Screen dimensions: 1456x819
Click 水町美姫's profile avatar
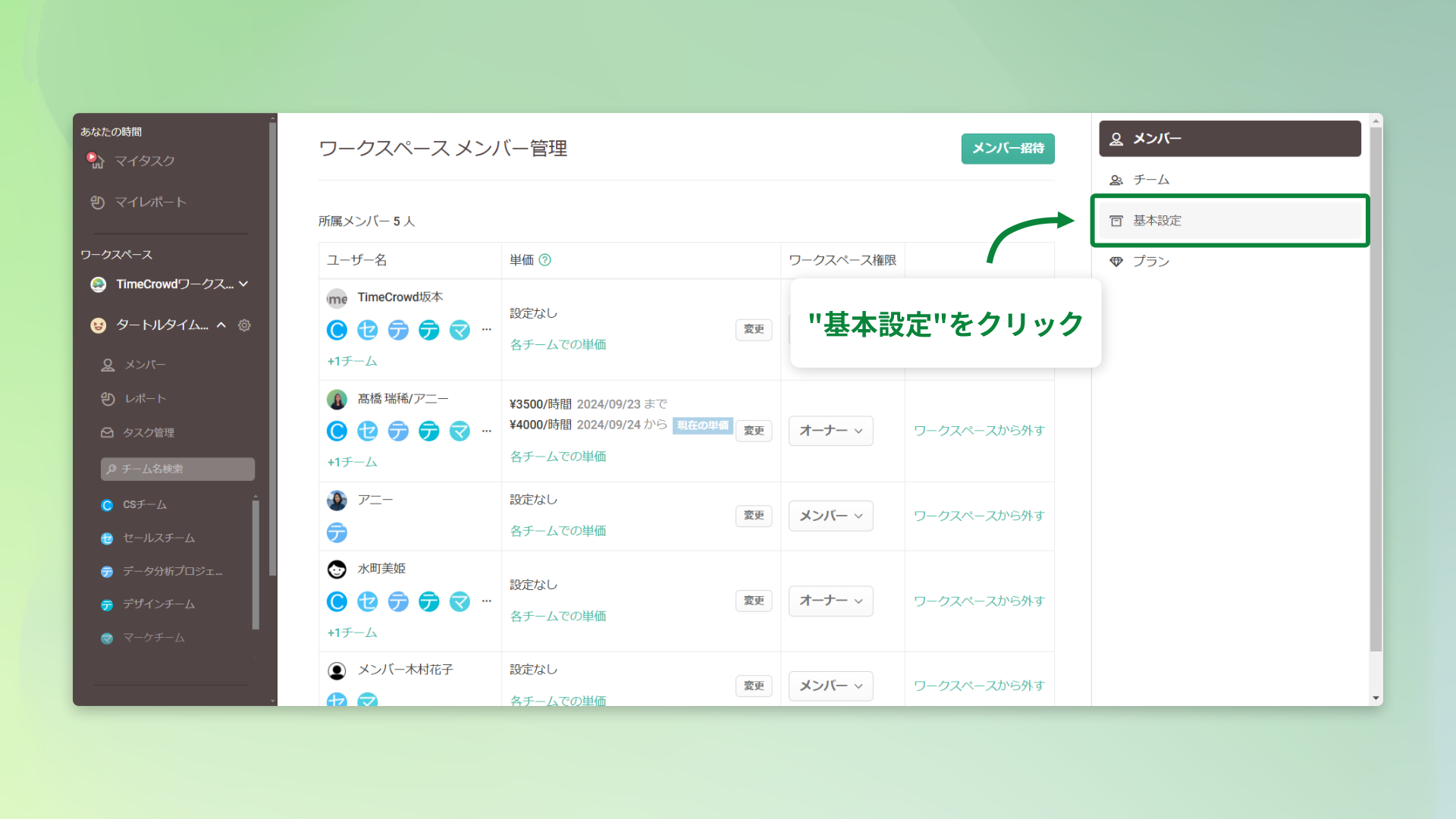click(337, 569)
